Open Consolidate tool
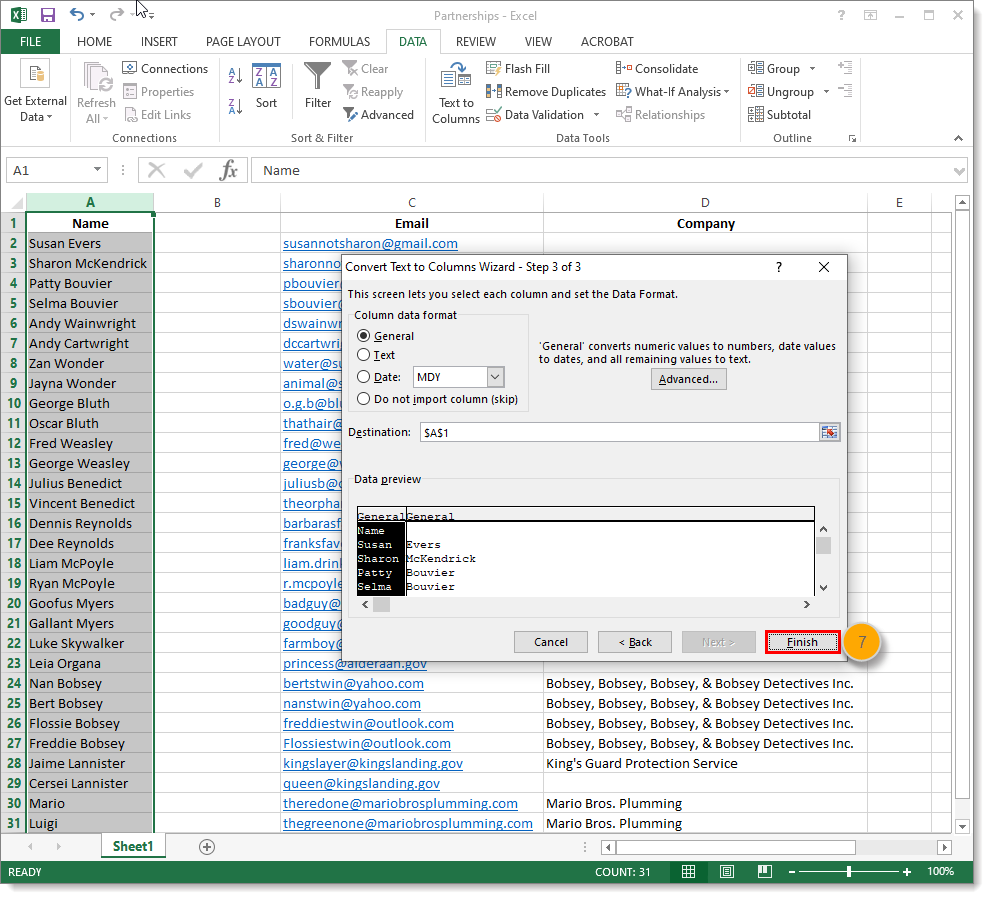 (x=657, y=69)
